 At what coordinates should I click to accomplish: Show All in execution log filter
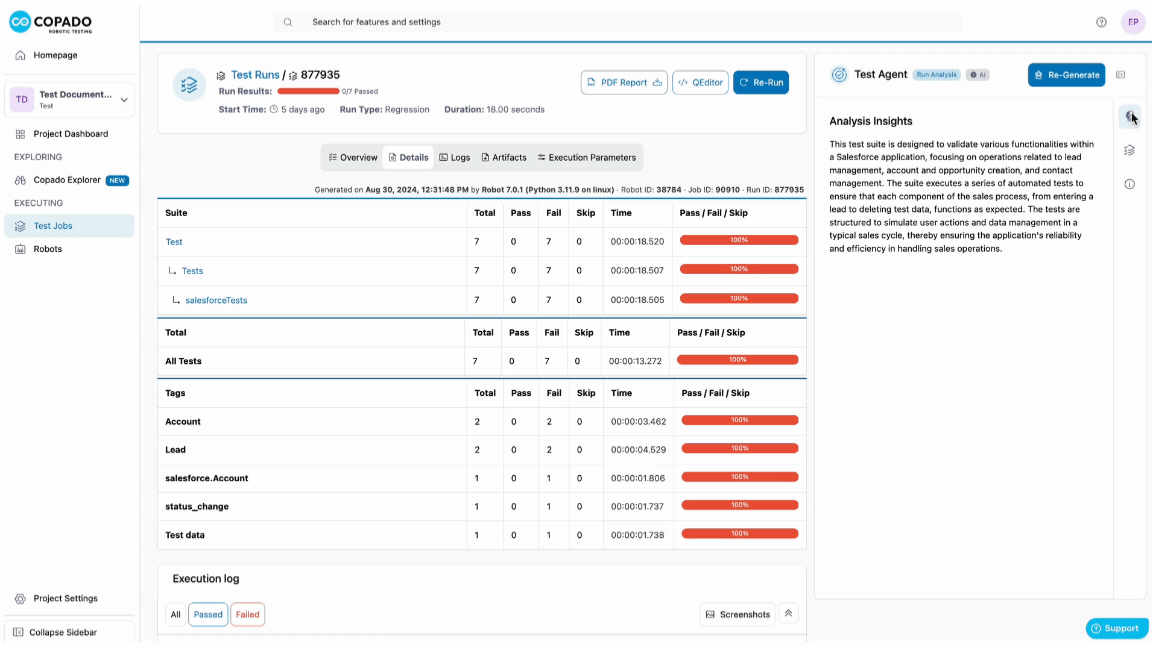[176, 614]
